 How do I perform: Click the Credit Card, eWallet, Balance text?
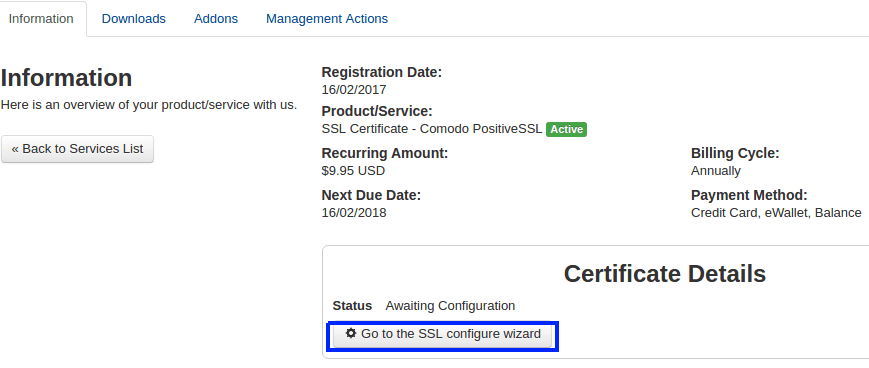(776, 213)
